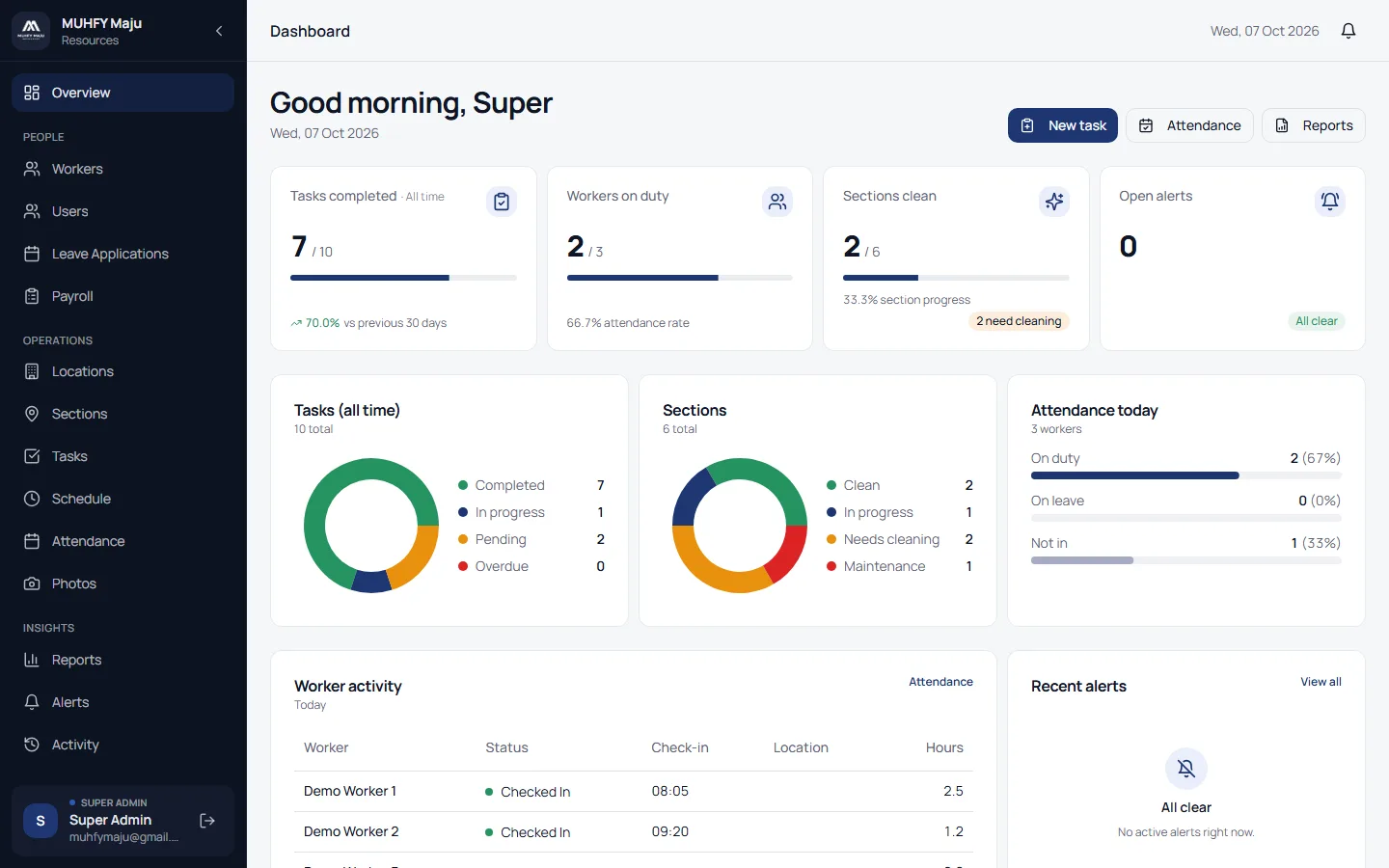Screen dimensions: 1389x868
Task: Follow the Attendance link in Worker activity
Action: 940,682
